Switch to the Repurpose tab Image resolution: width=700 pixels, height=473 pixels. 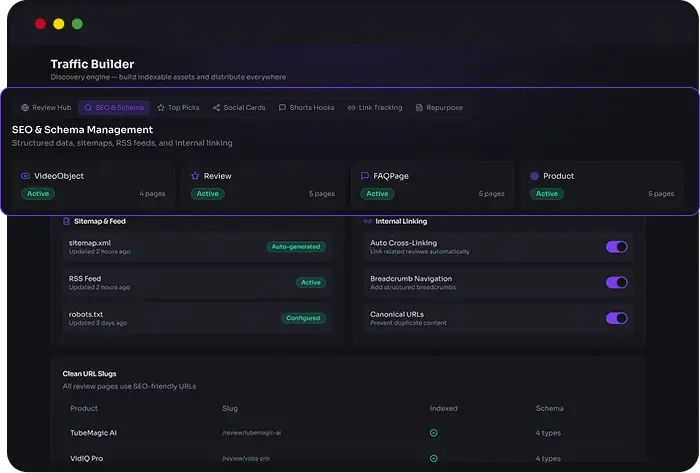pos(439,108)
